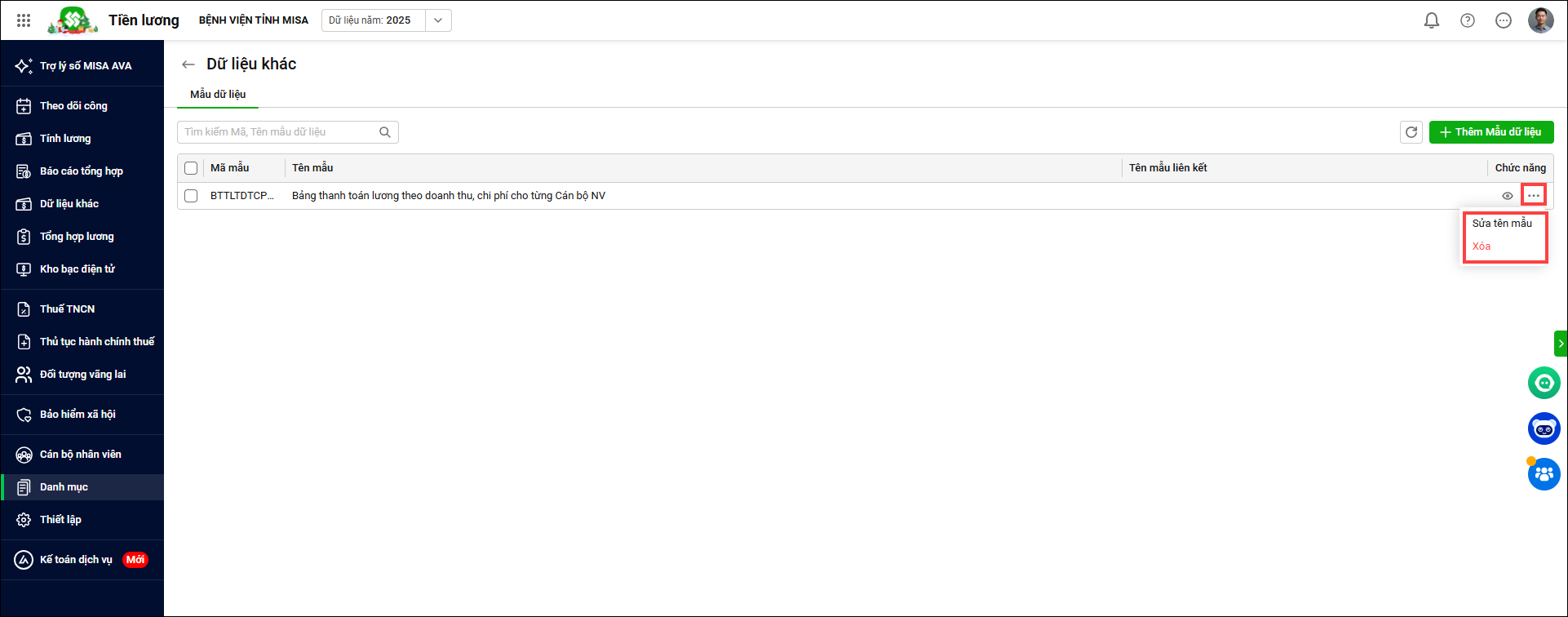Open the green chat support bubble
1568x617 pixels.
point(1544,383)
